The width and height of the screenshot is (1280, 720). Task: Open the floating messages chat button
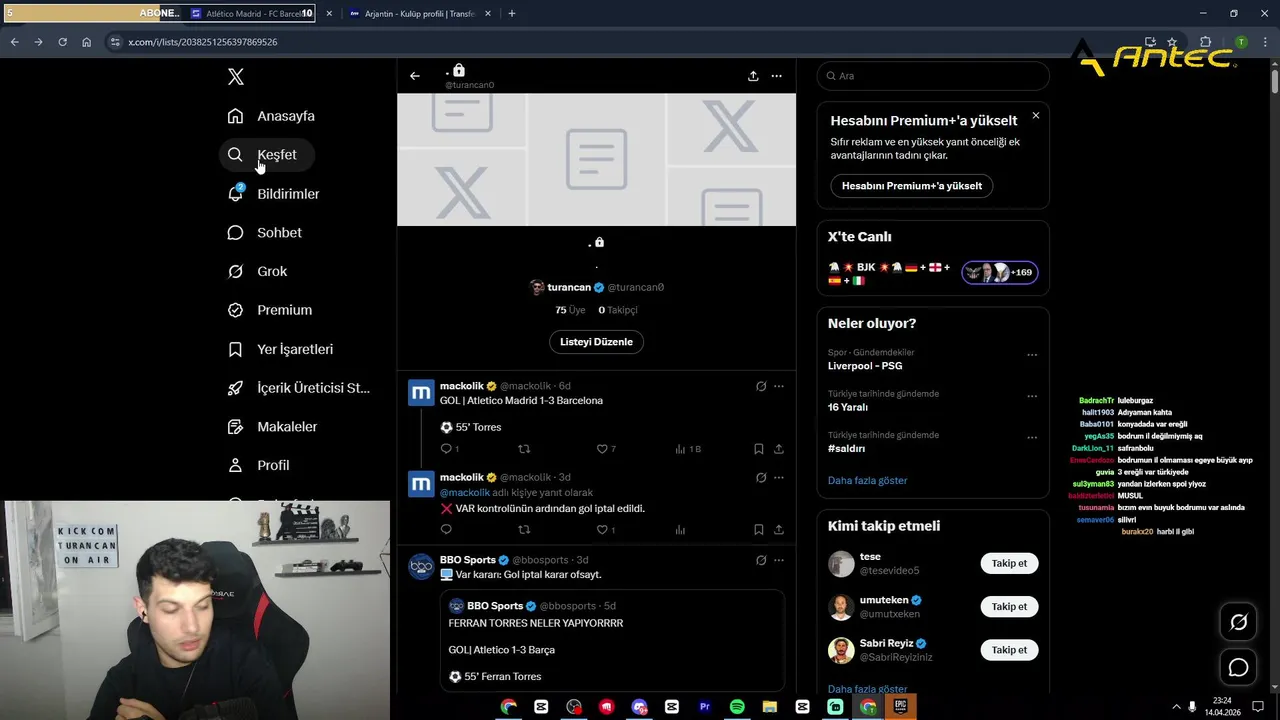1238,667
